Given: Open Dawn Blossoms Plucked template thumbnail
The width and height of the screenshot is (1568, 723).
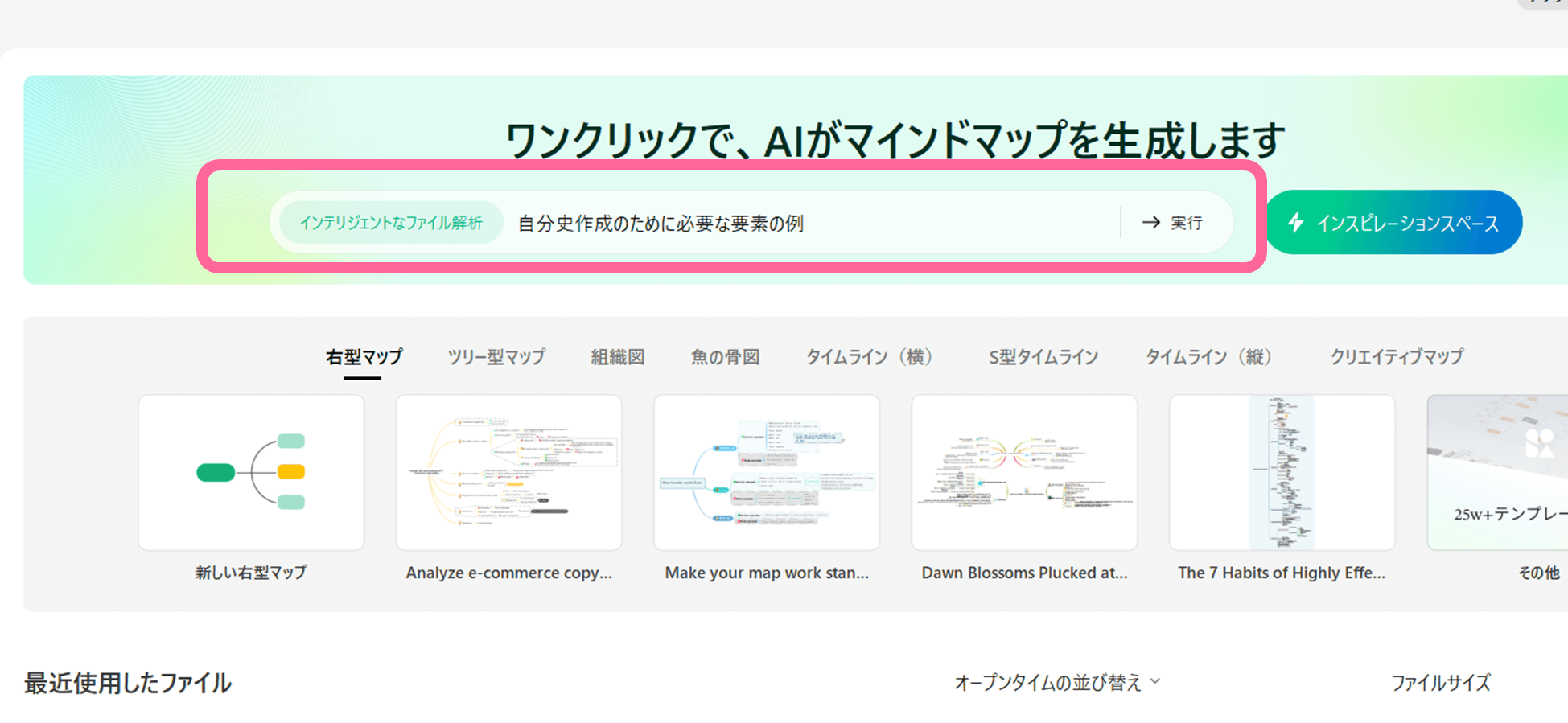Looking at the screenshot, I should (1024, 472).
